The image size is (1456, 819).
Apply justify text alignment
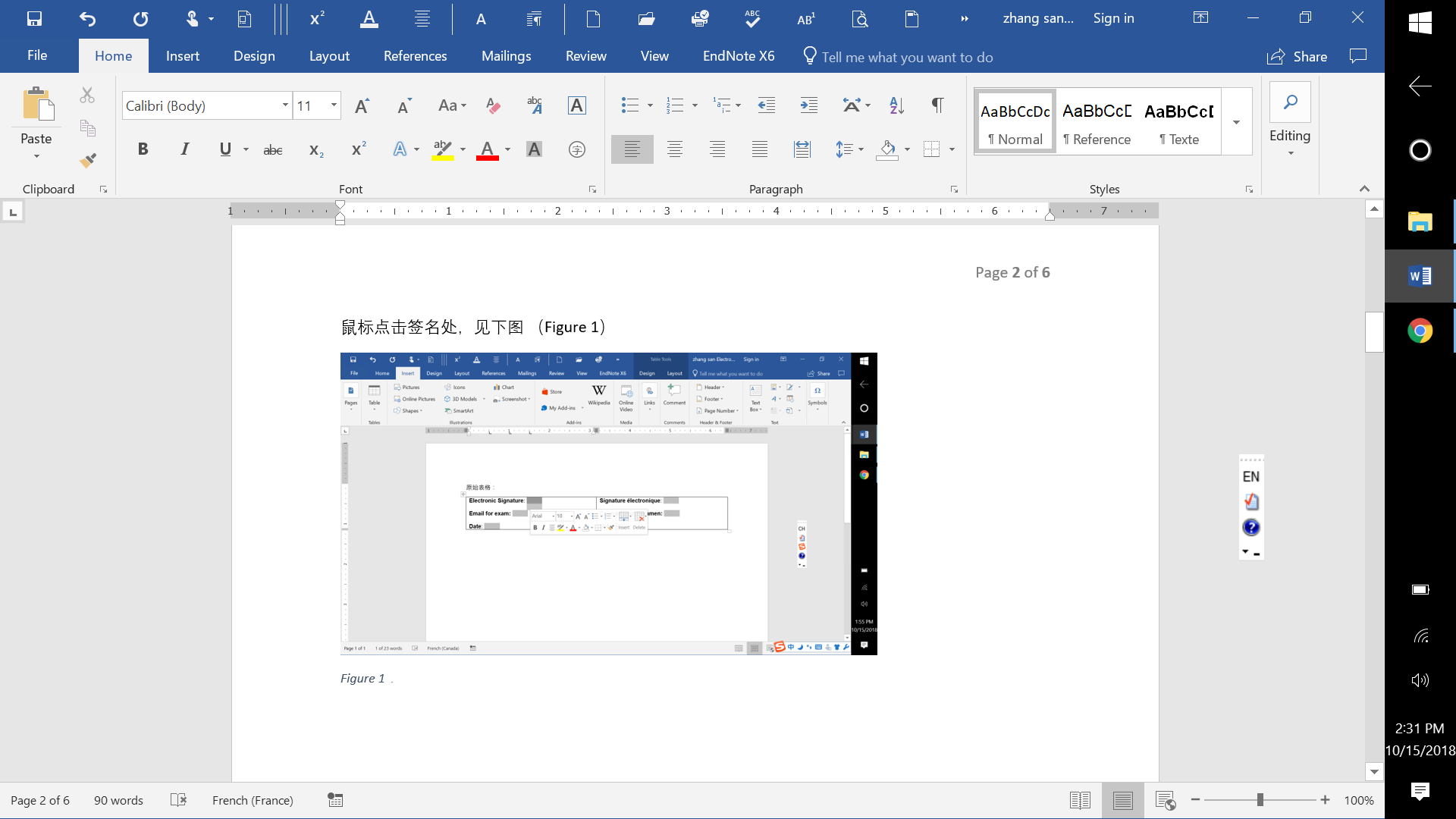[x=759, y=149]
